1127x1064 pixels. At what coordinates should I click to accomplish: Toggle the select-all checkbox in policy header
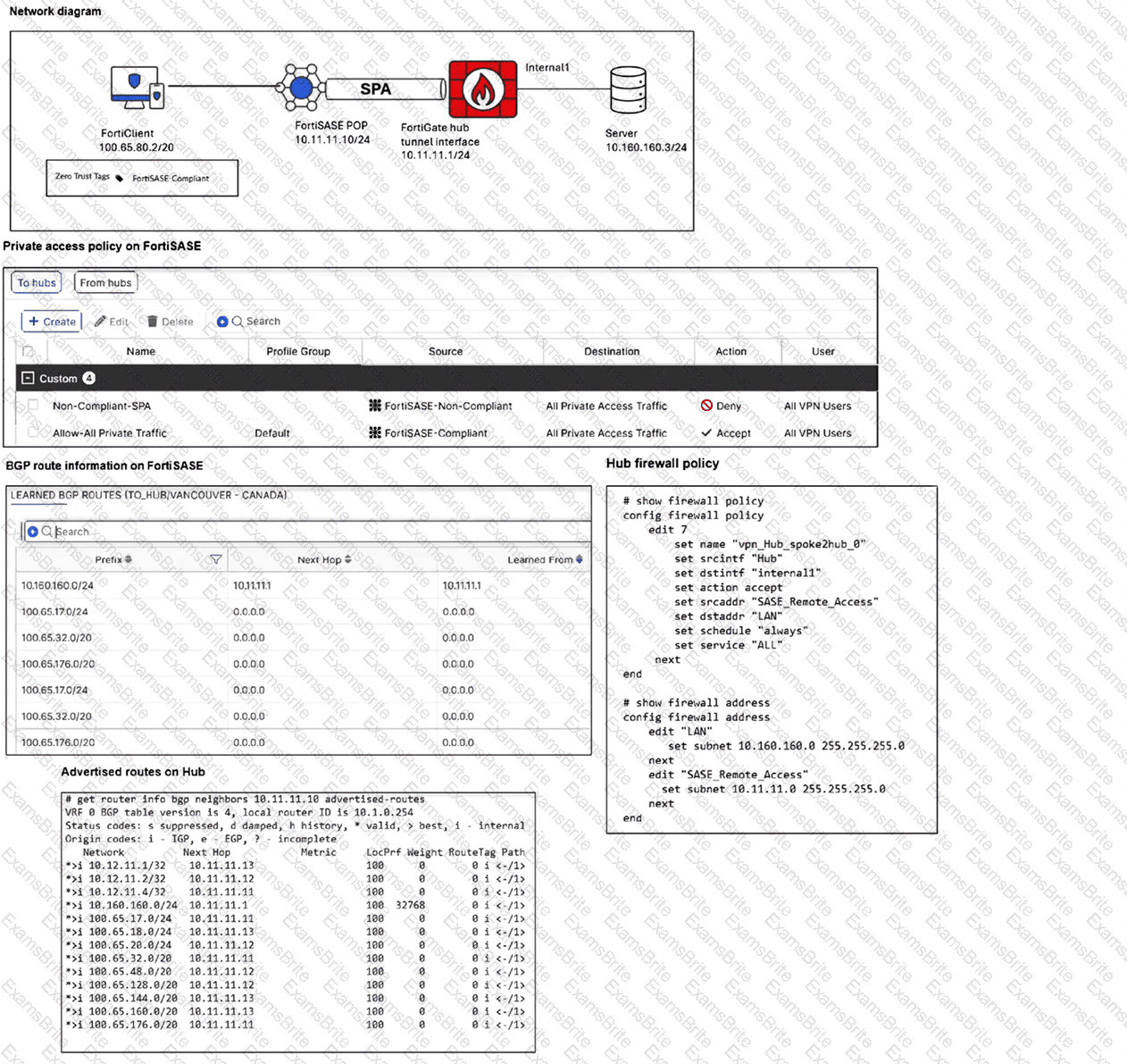click(28, 351)
